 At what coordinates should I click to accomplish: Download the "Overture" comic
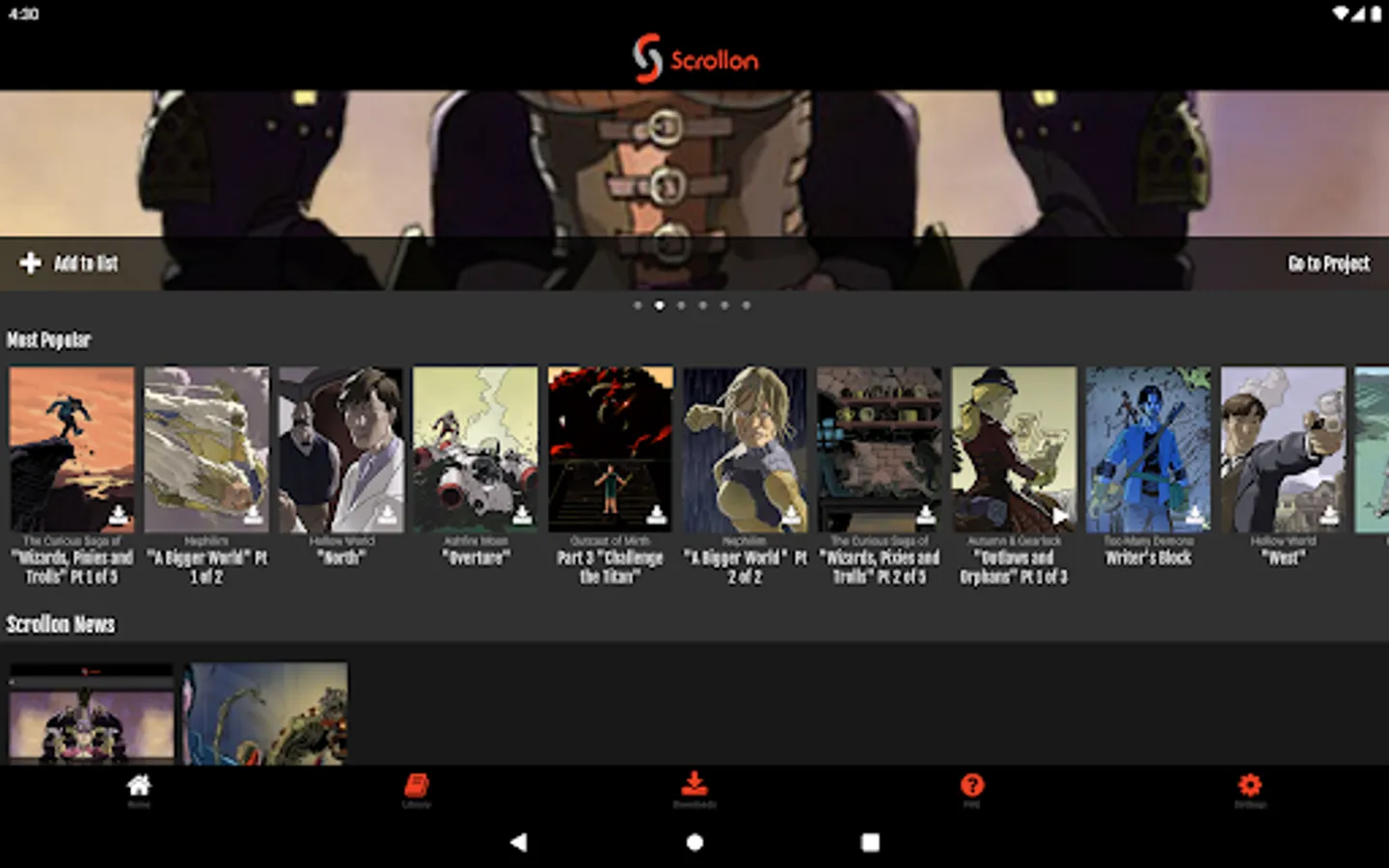tap(522, 514)
